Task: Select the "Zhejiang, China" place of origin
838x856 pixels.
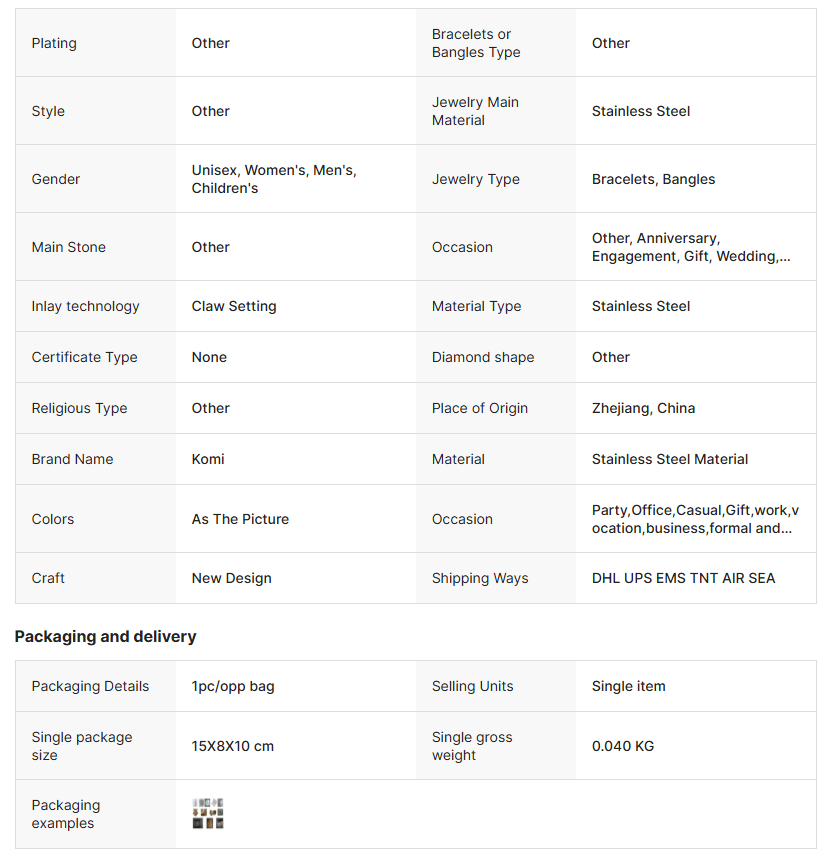Action: (643, 409)
